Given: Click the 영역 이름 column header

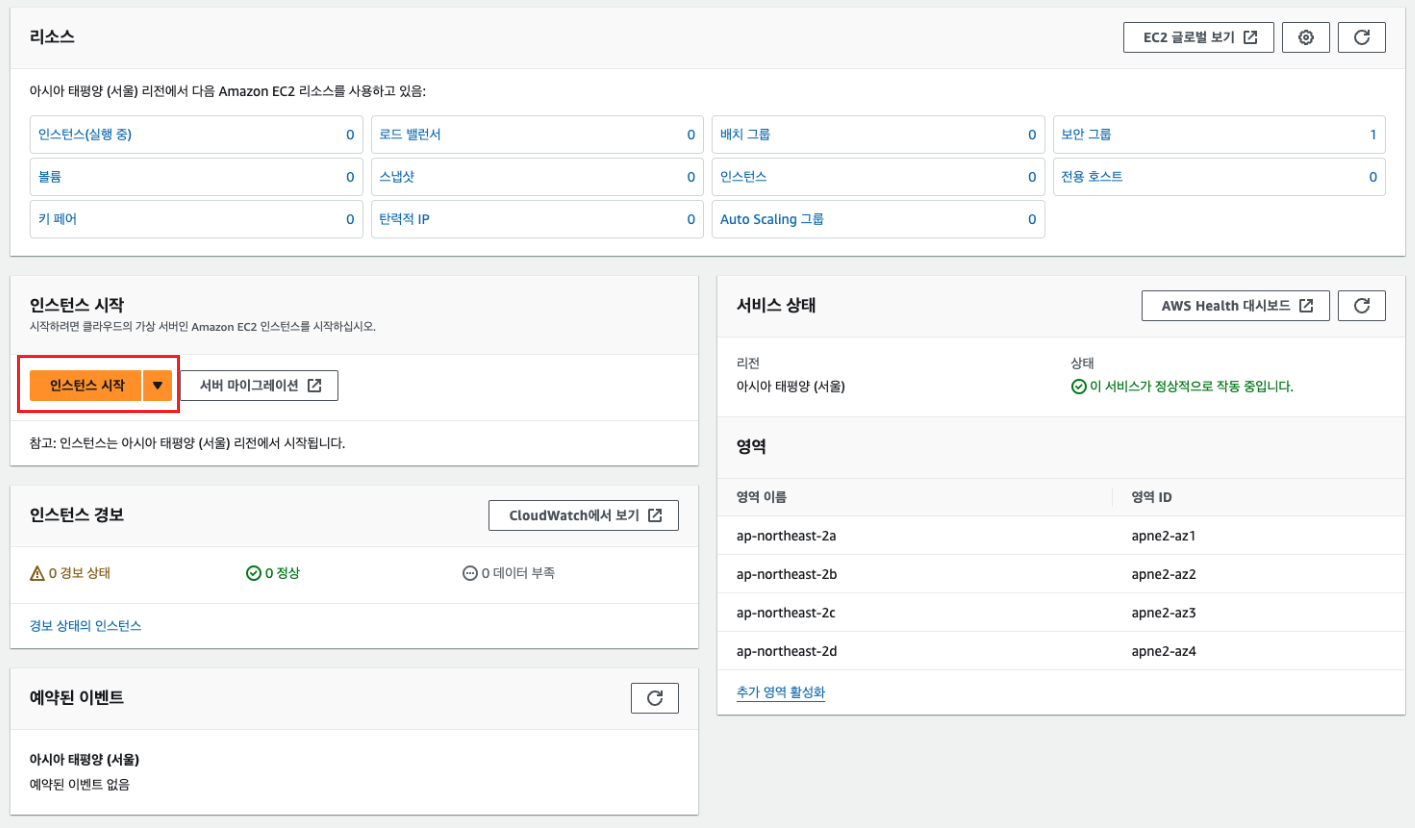Looking at the screenshot, I should [x=761, y=497].
